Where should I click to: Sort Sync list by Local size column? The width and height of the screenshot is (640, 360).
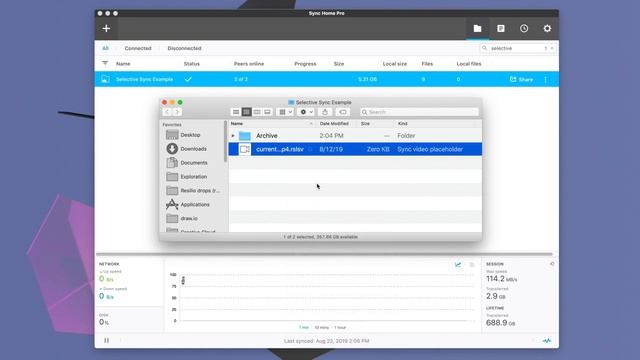pos(394,64)
